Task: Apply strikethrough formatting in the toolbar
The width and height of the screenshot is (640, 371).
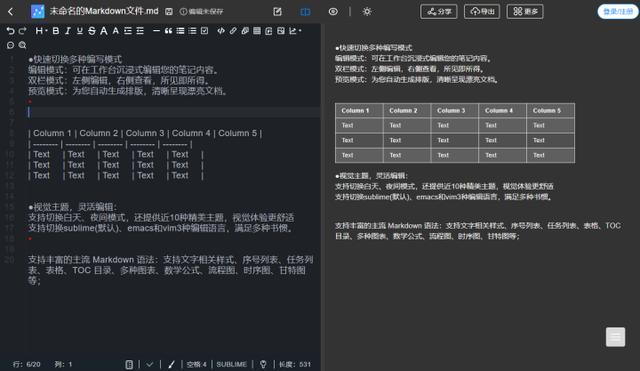Action: [92, 31]
